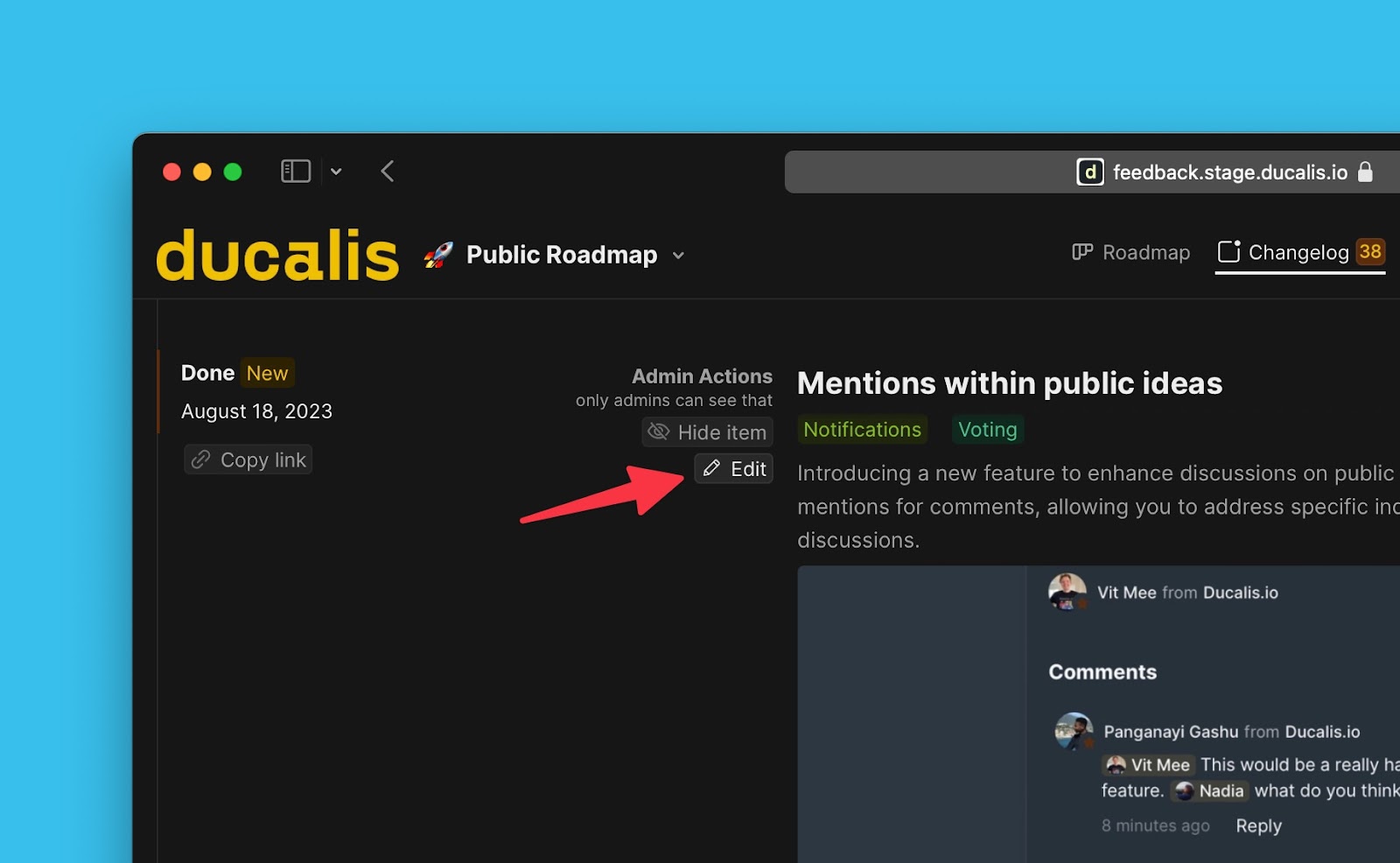1400x863 pixels.
Task: Click the Ducalis logo
Action: pyautogui.click(x=276, y=256)
